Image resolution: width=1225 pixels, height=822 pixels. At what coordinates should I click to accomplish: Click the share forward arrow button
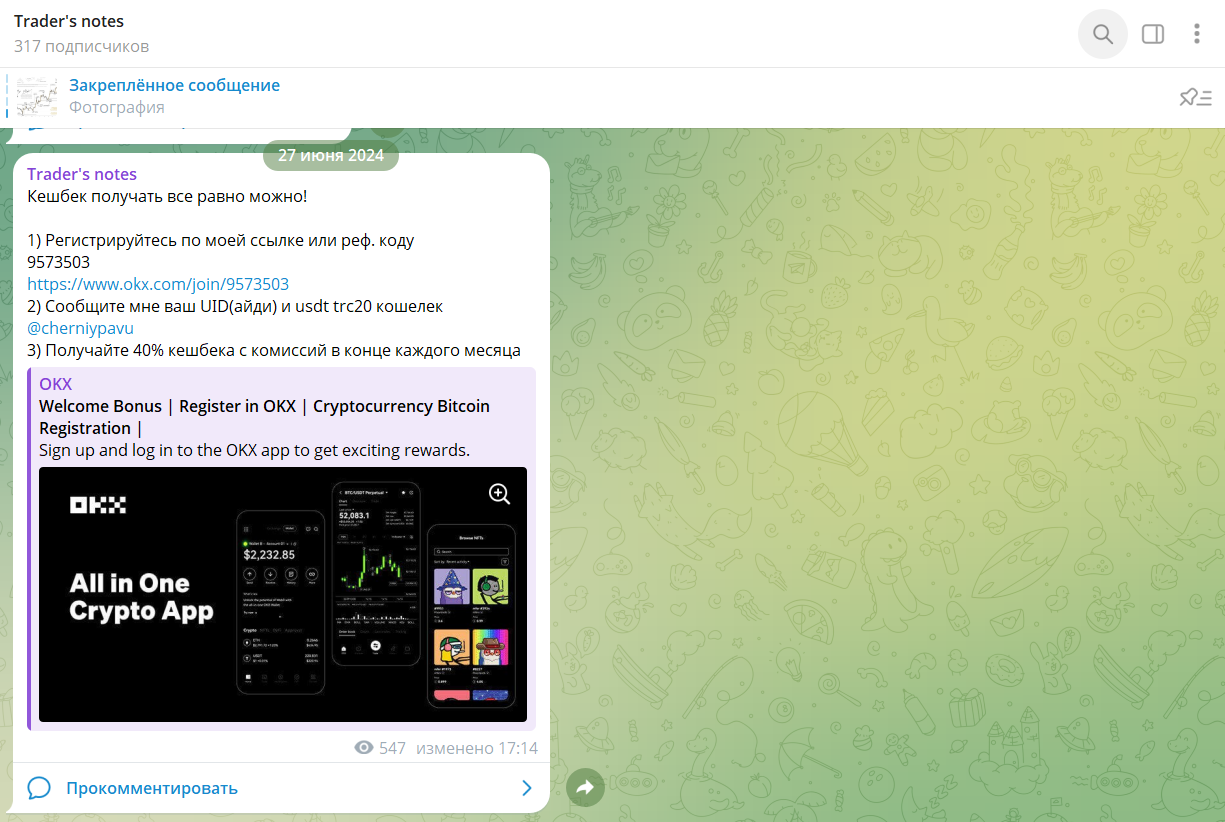coord(586,788)
